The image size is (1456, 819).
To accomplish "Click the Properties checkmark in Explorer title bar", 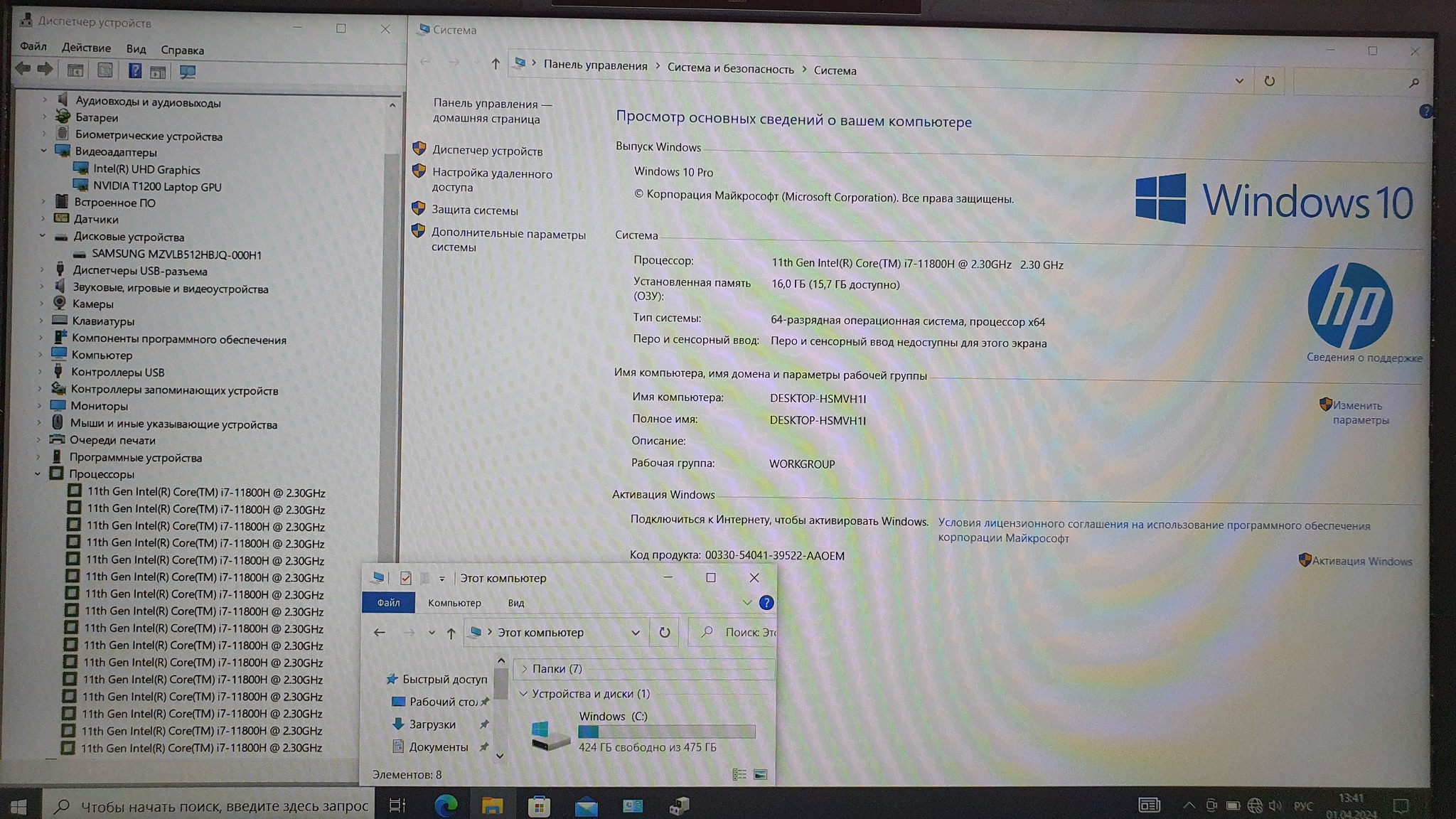I will pos(405,578).
